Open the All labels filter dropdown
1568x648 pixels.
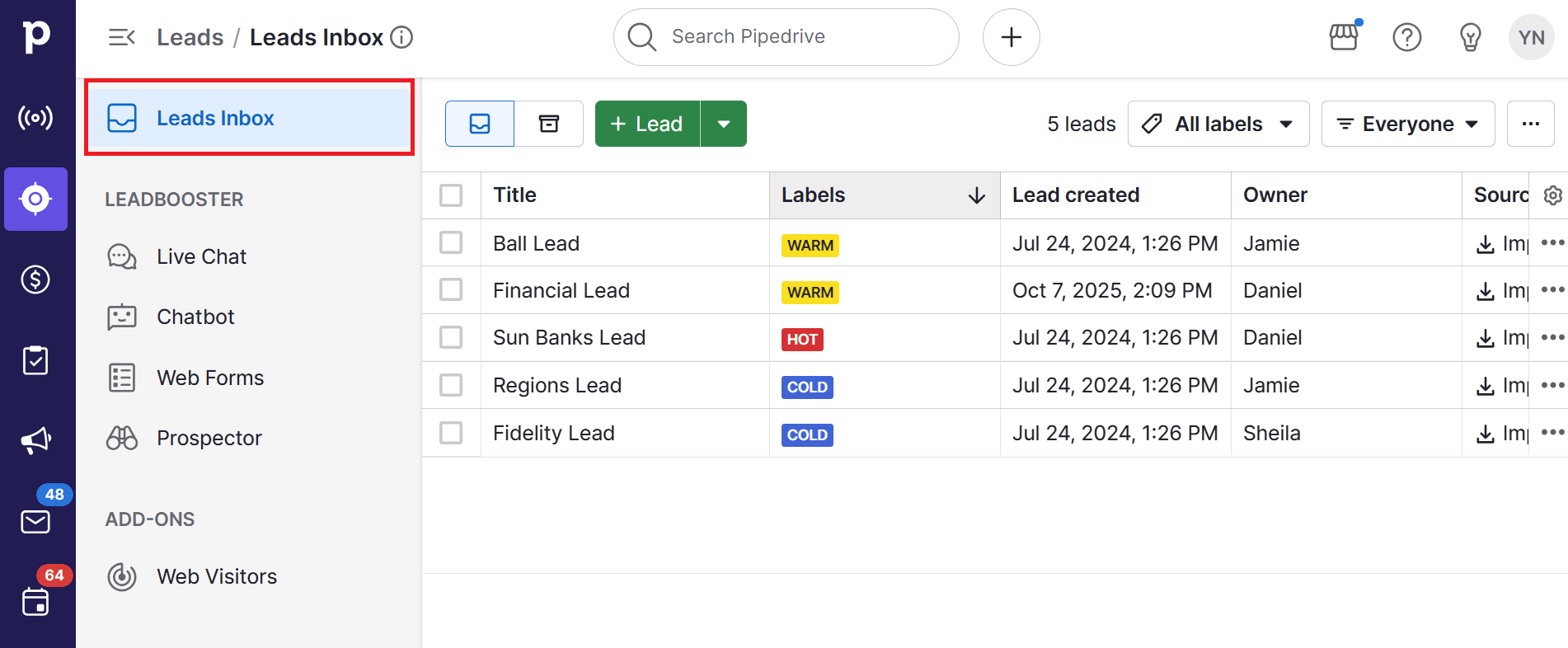pyautogui.click(x=1218, y=124)
